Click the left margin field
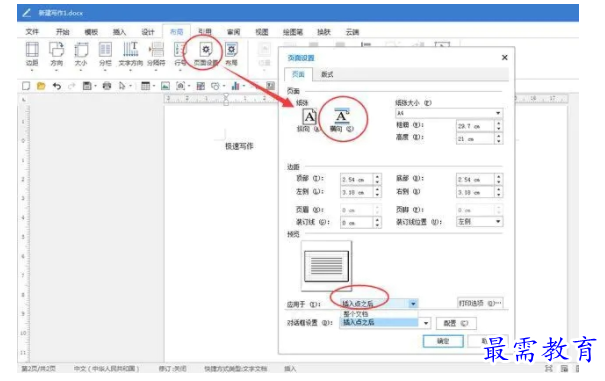The width and height of the screenshot is (605, 381). (x=357, y=192)
